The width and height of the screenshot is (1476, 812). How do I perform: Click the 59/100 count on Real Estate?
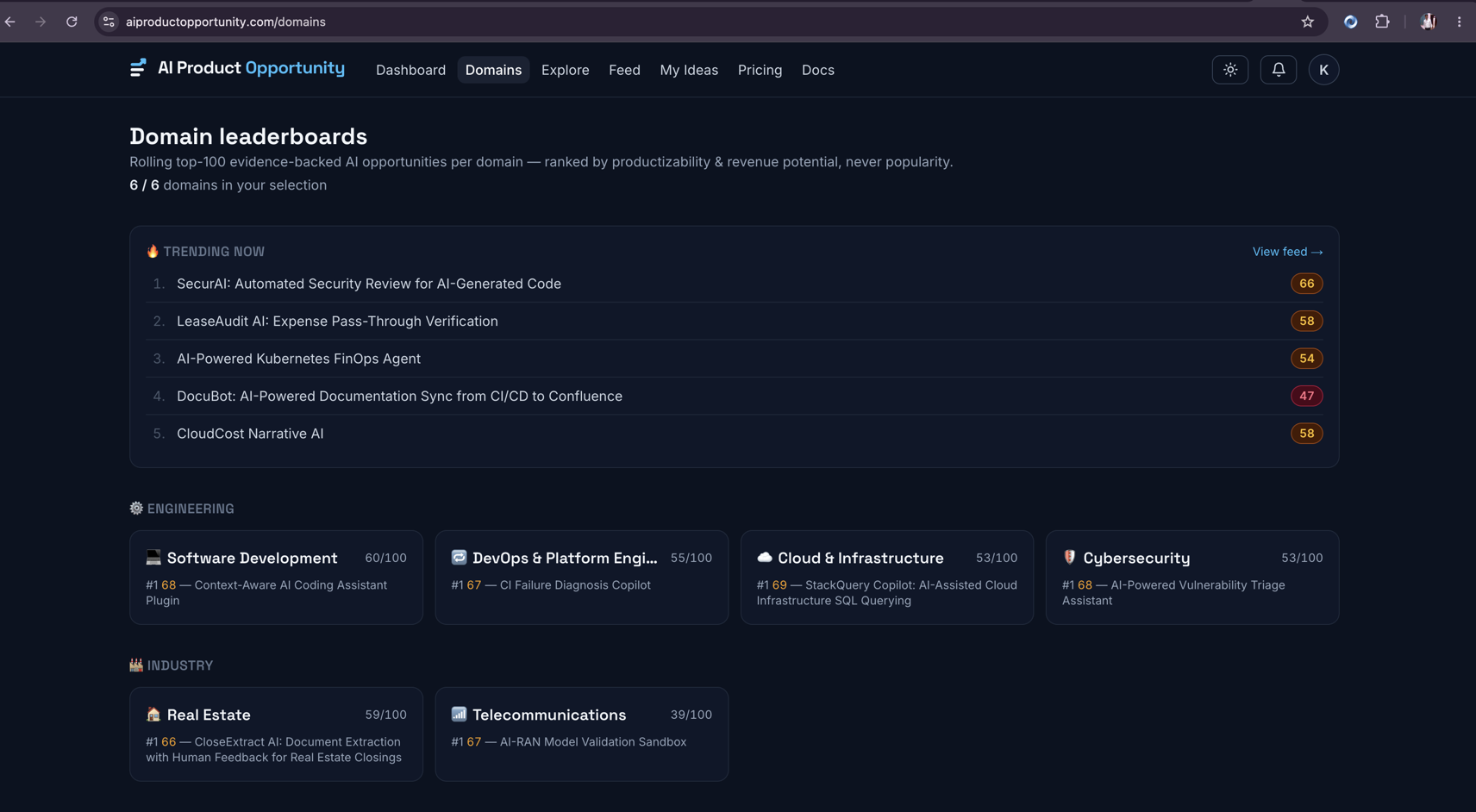[385, 715]
